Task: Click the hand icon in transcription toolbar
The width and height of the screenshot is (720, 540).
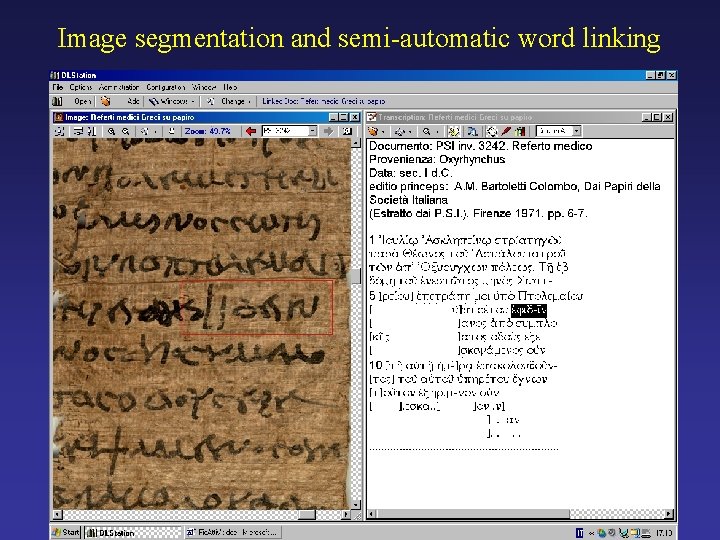Action: coord(372,131)
